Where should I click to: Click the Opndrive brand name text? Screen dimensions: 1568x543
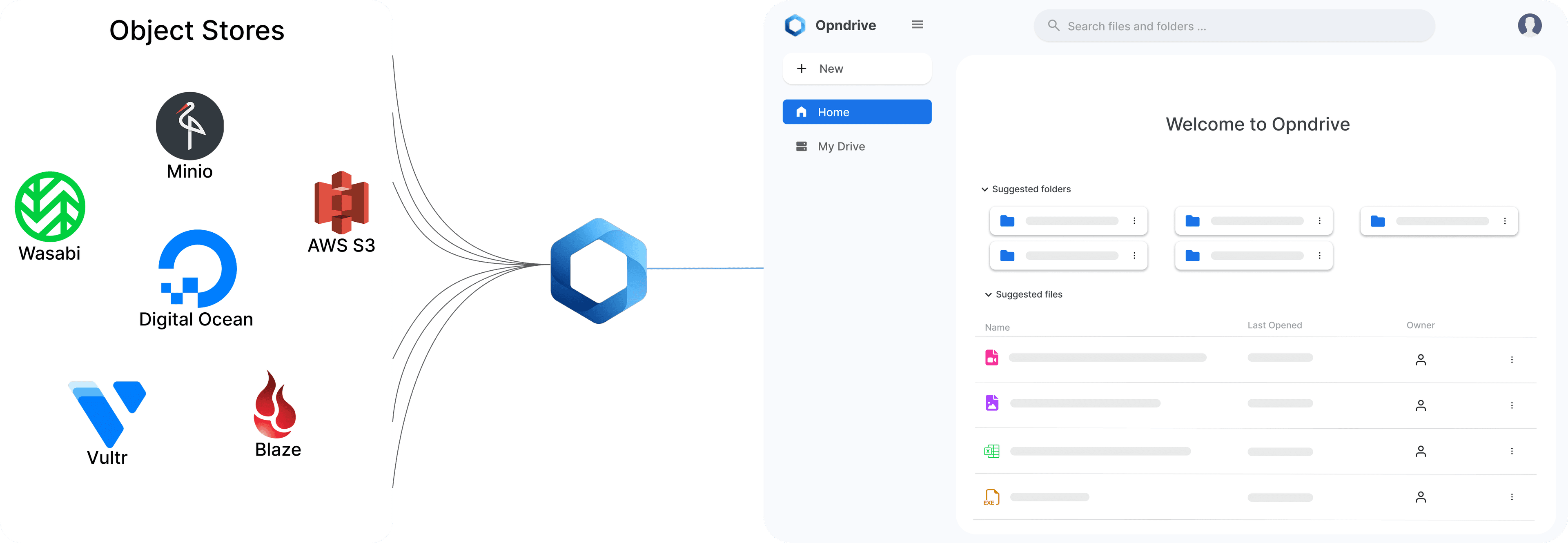pos(846,26)
